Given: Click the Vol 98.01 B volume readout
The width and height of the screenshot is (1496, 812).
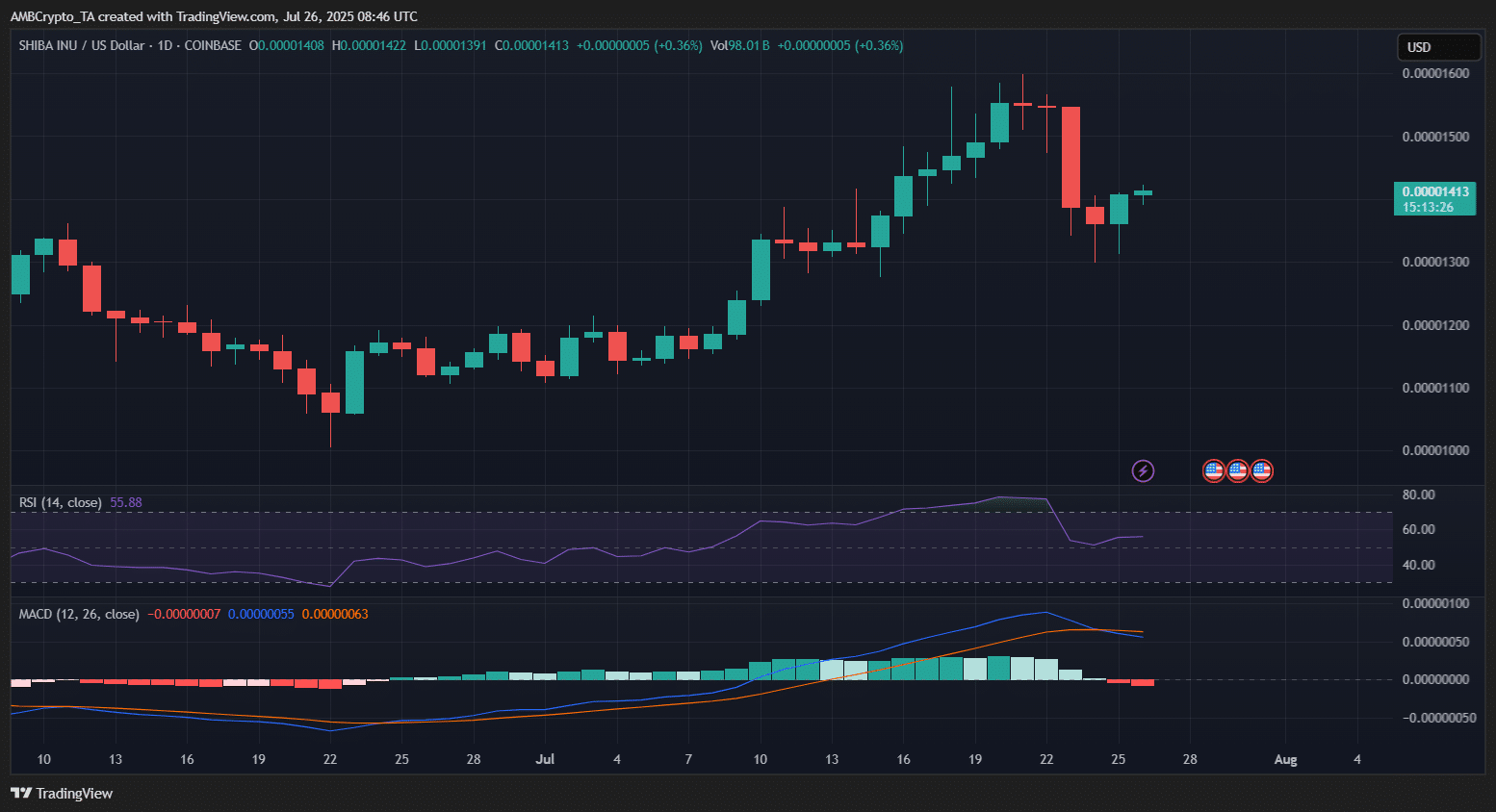Looking at the screenshot, I should click(x=739, y=45).
